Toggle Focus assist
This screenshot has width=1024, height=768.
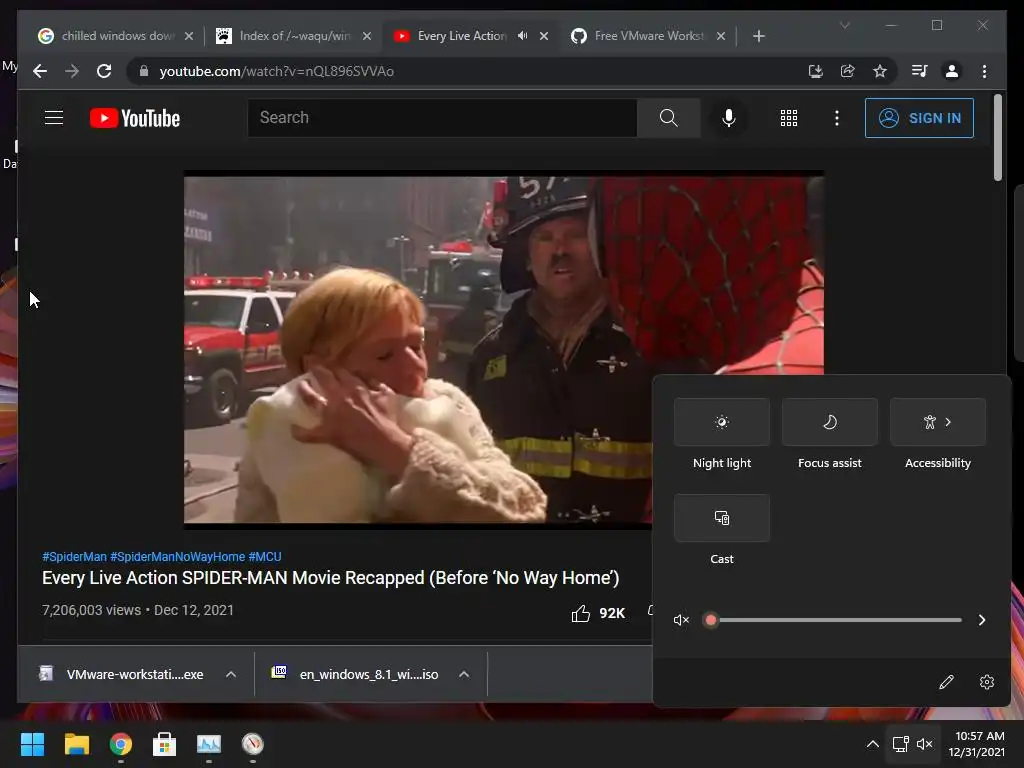point(829,422)
